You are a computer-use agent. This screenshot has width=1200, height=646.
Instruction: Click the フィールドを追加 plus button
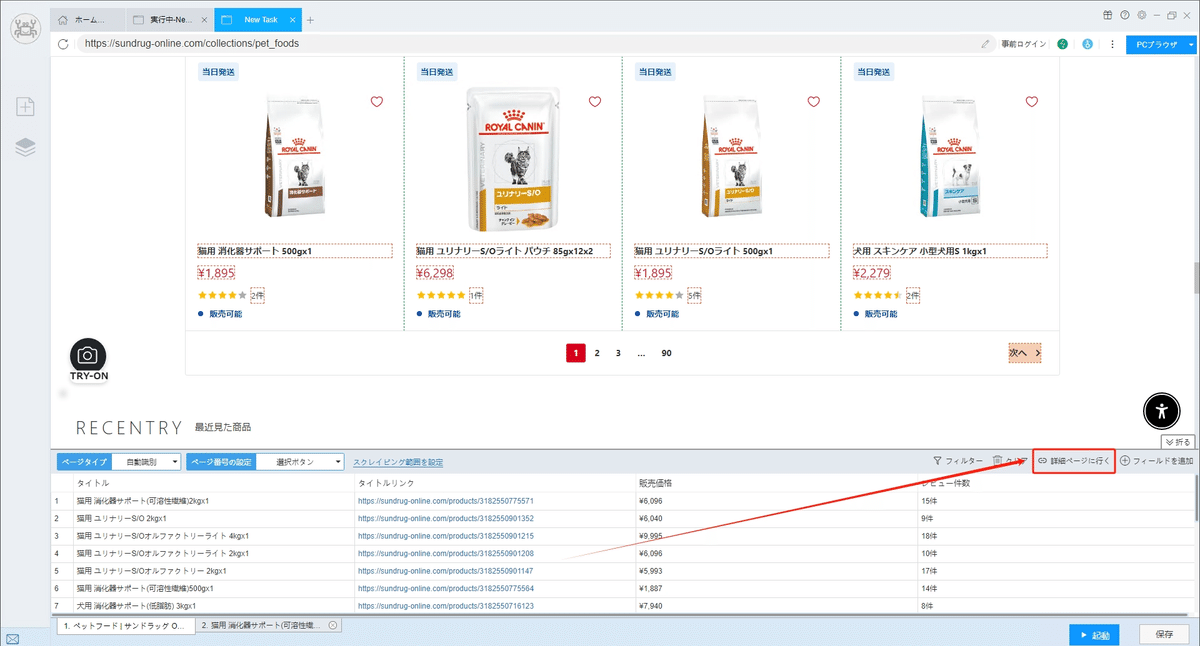pos(1156,461)
